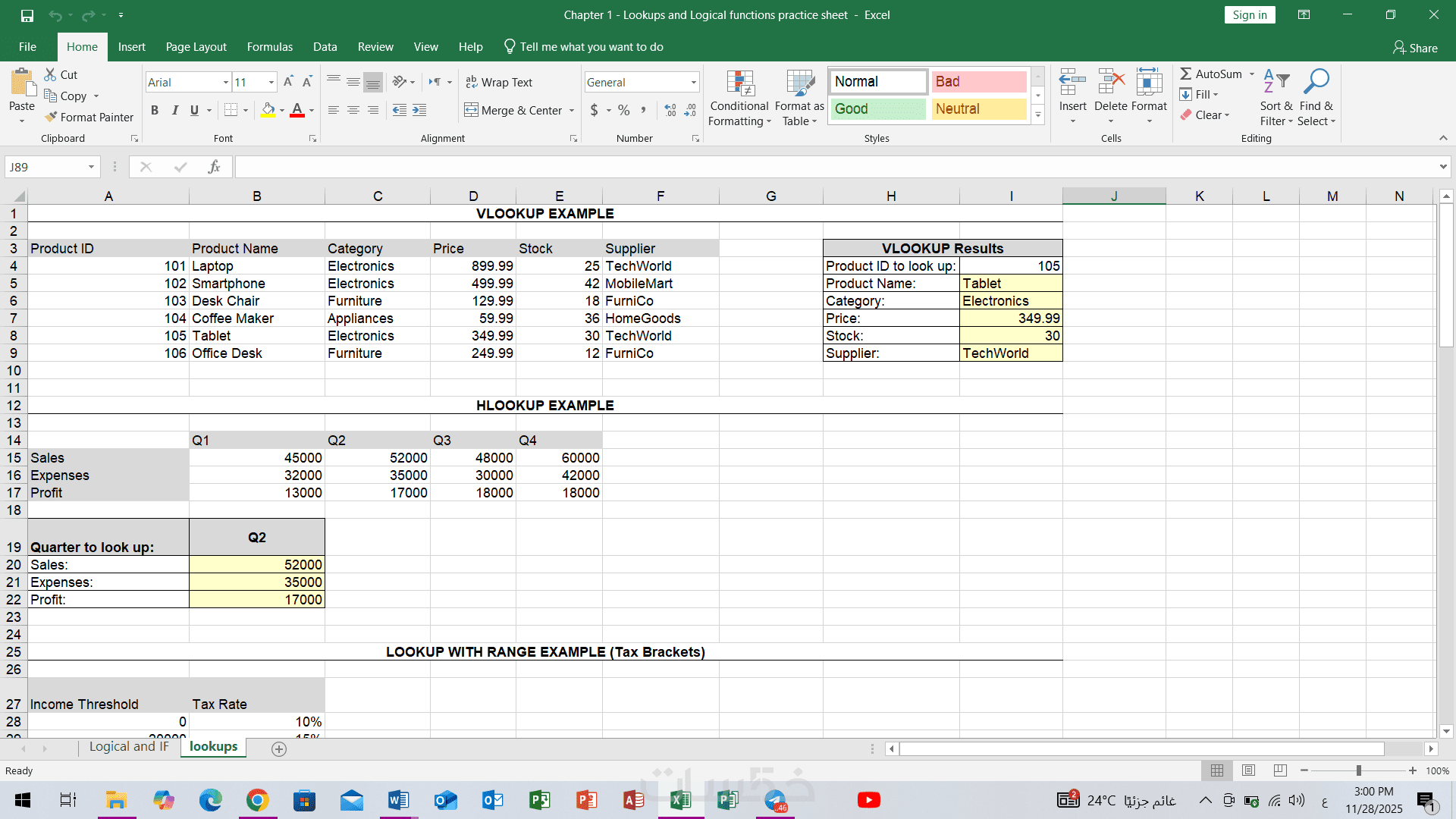Click Increase Font Size icon

coord(288,82)
